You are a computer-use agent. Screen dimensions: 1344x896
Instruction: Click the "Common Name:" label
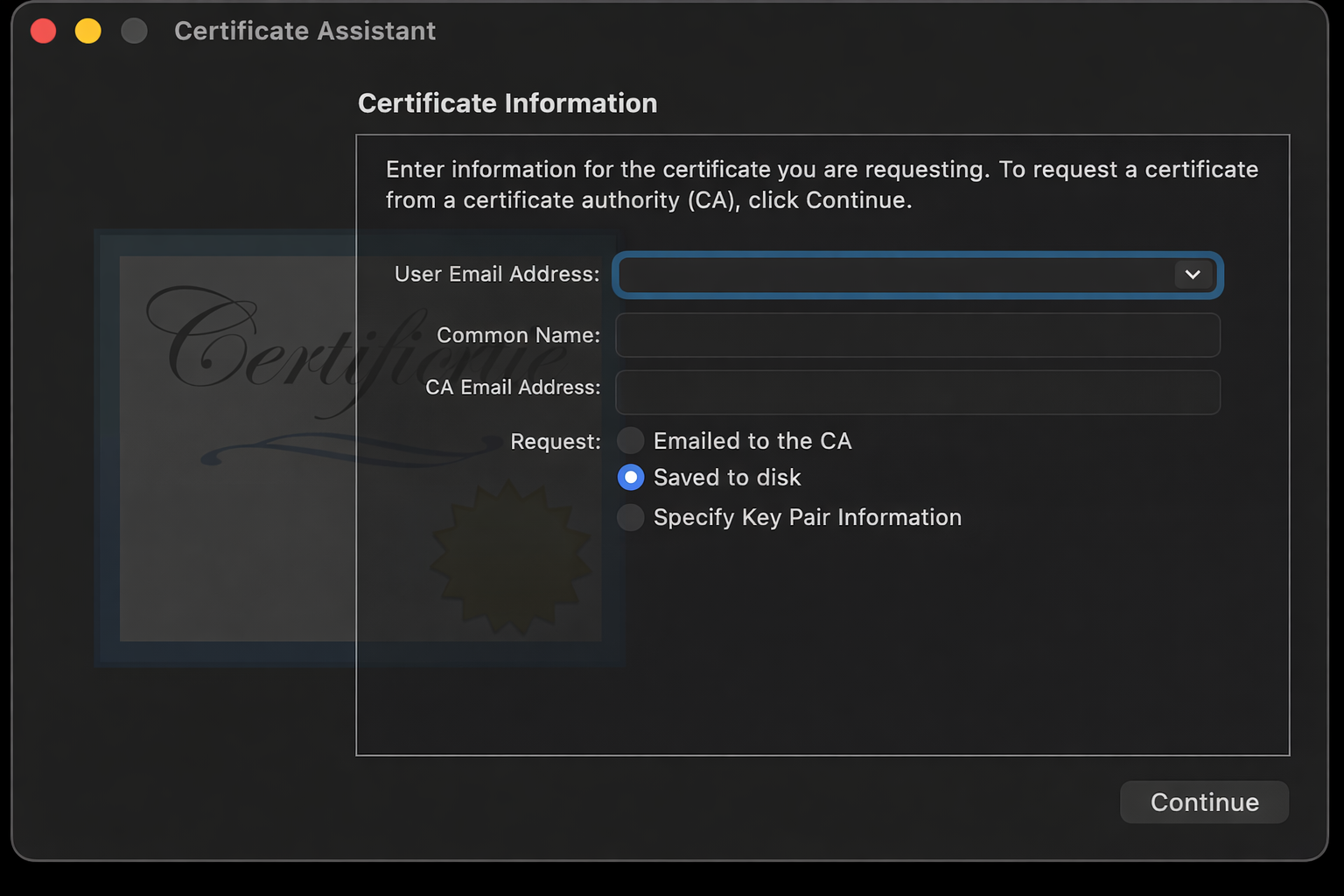[518, 335]
